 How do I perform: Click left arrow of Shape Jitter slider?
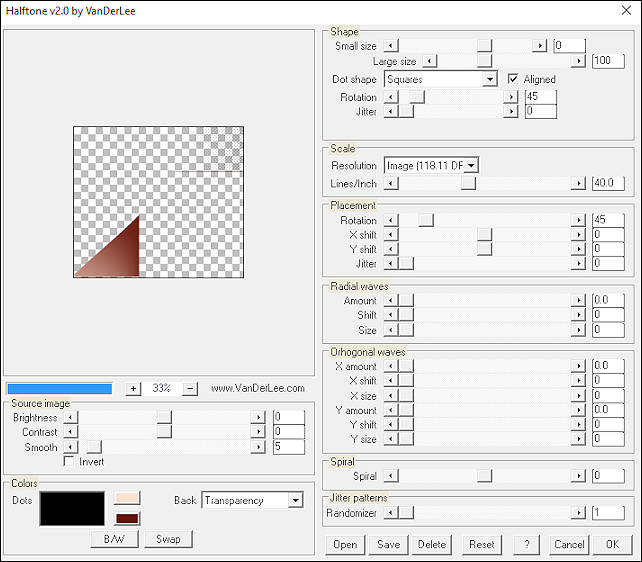(391, 111)
